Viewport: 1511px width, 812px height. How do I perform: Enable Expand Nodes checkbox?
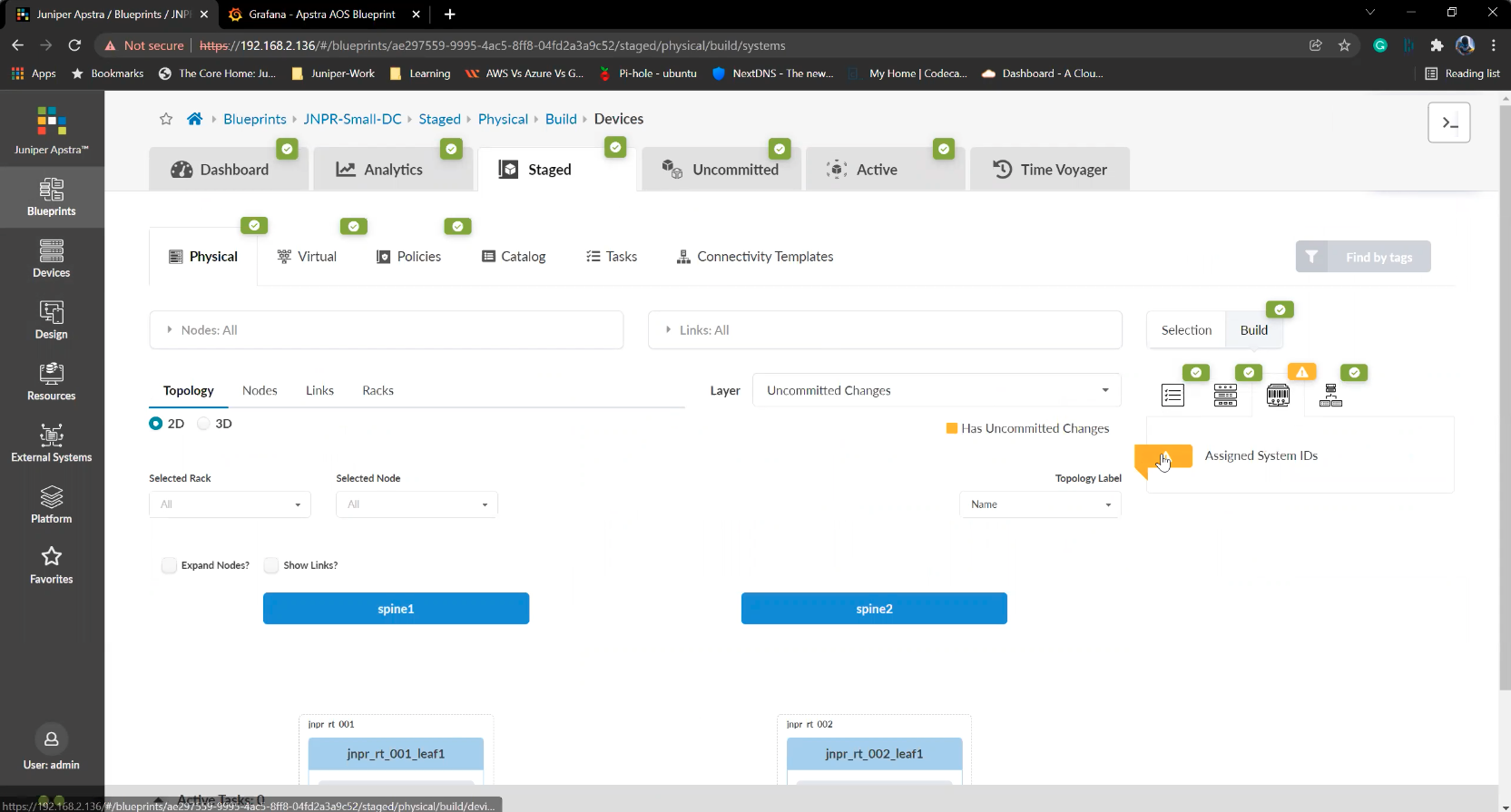(169, 565)
